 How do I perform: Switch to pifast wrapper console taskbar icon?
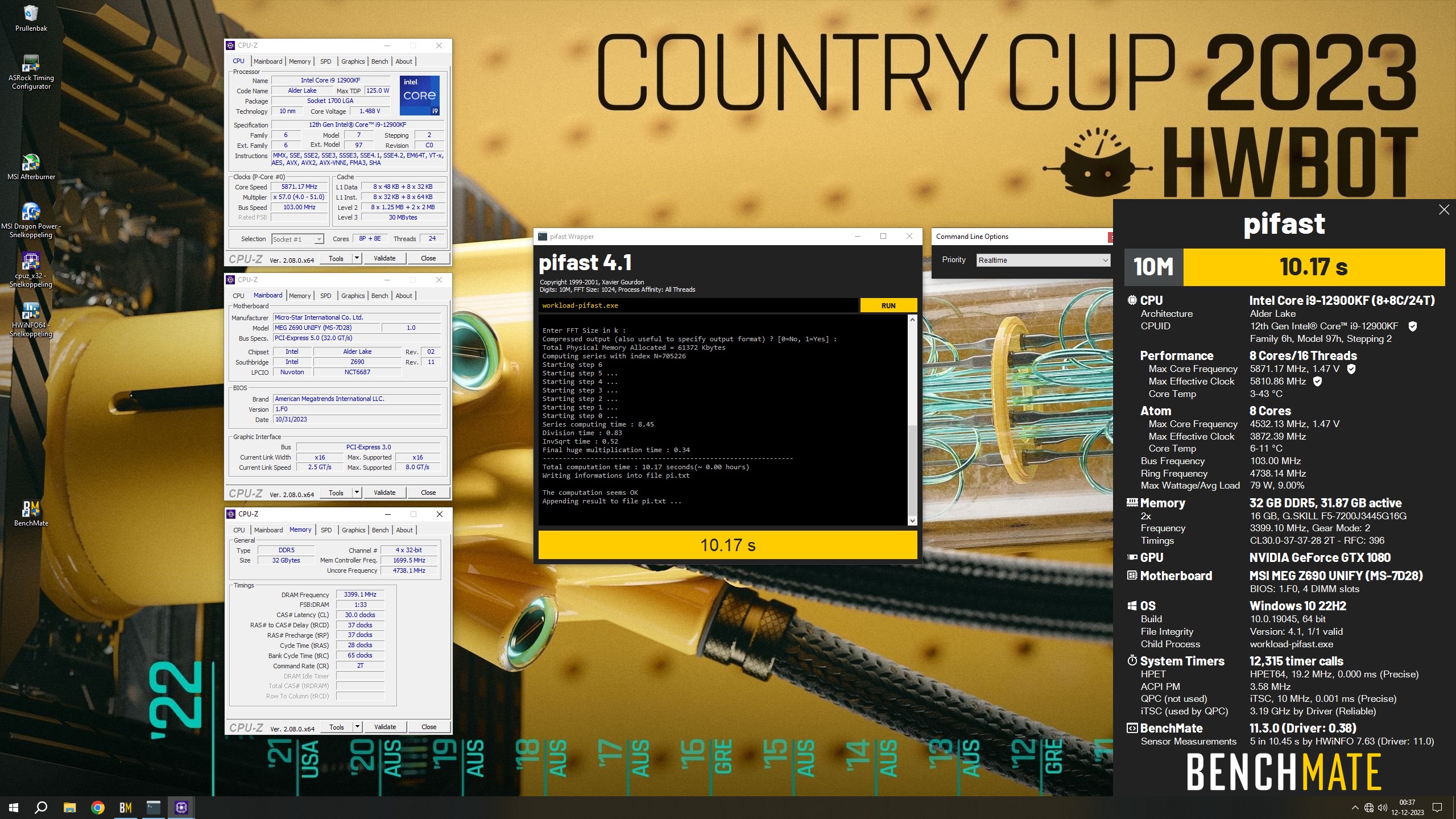coord(154,807)
